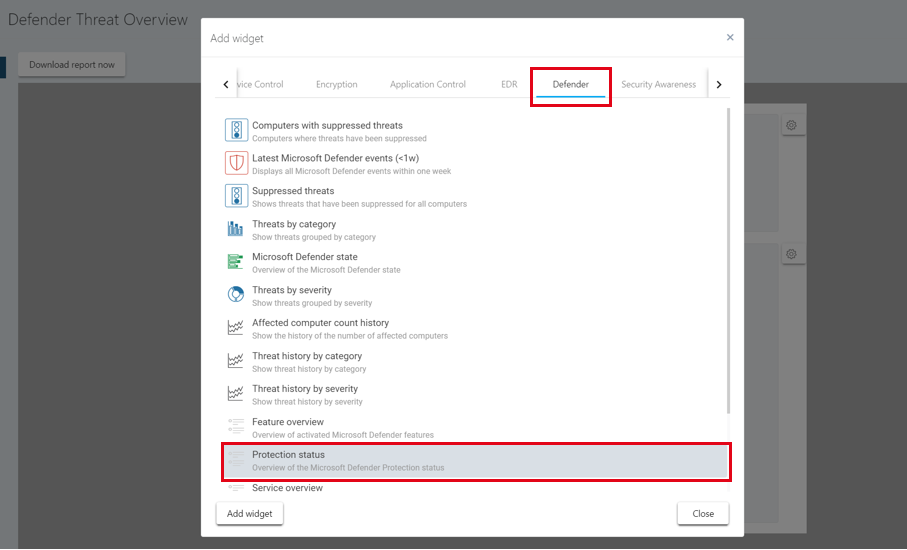
Task: Click the line chart icon for Threat history by severity
Action: 235,393
